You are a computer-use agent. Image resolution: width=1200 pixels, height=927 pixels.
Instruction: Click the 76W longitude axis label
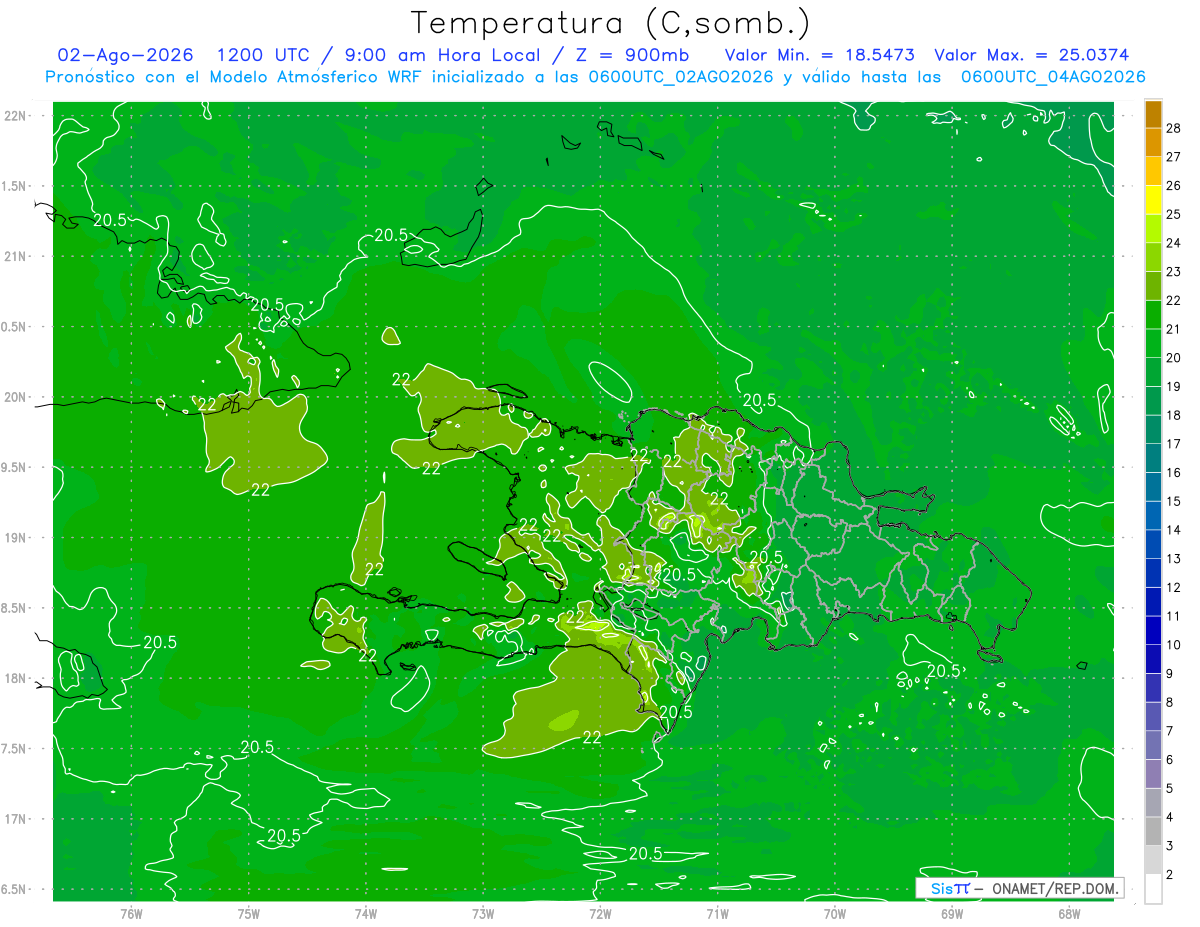click(x=132, y=913)
